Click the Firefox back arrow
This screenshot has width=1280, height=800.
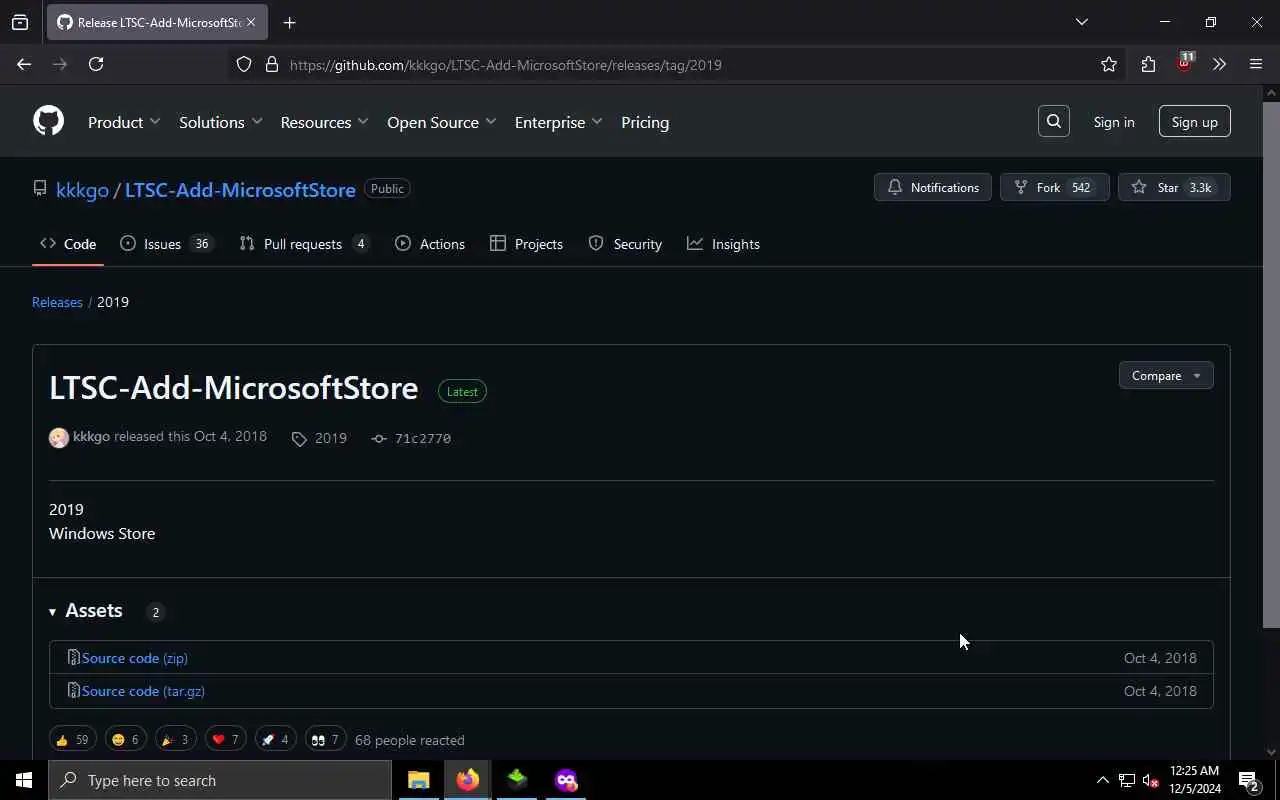24,64
